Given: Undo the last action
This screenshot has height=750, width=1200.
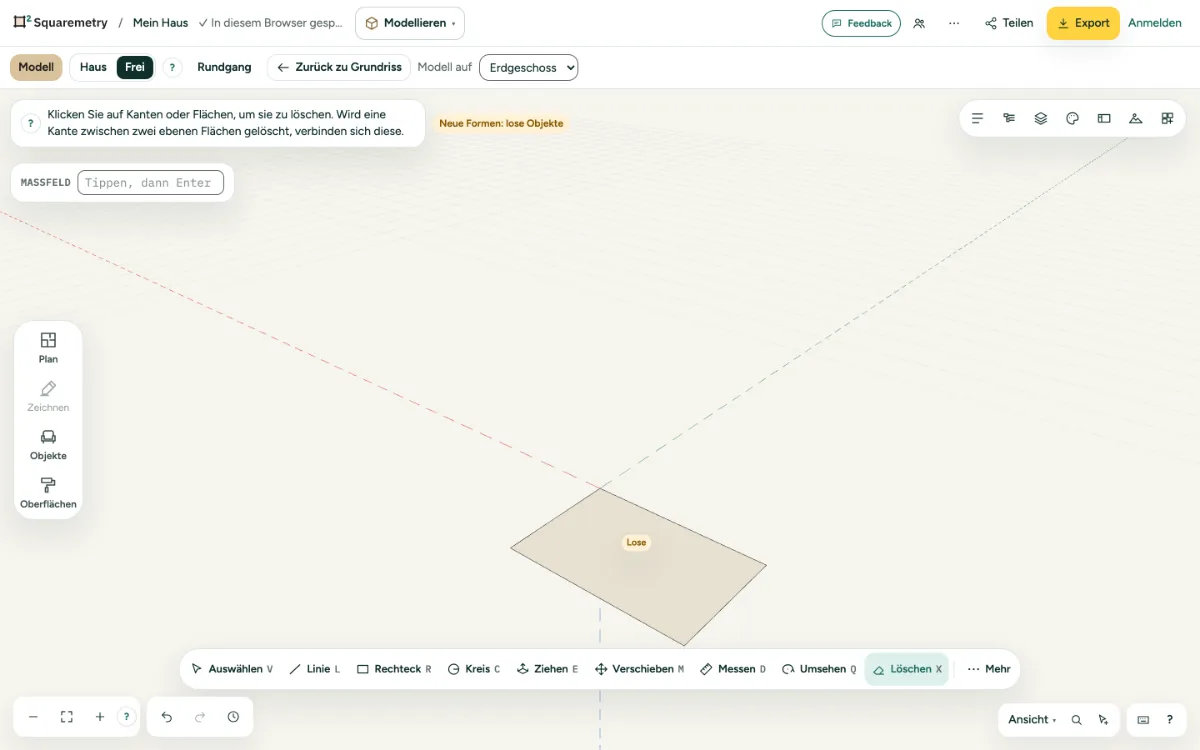Looking at the screenshot, I should coord(167,717).
